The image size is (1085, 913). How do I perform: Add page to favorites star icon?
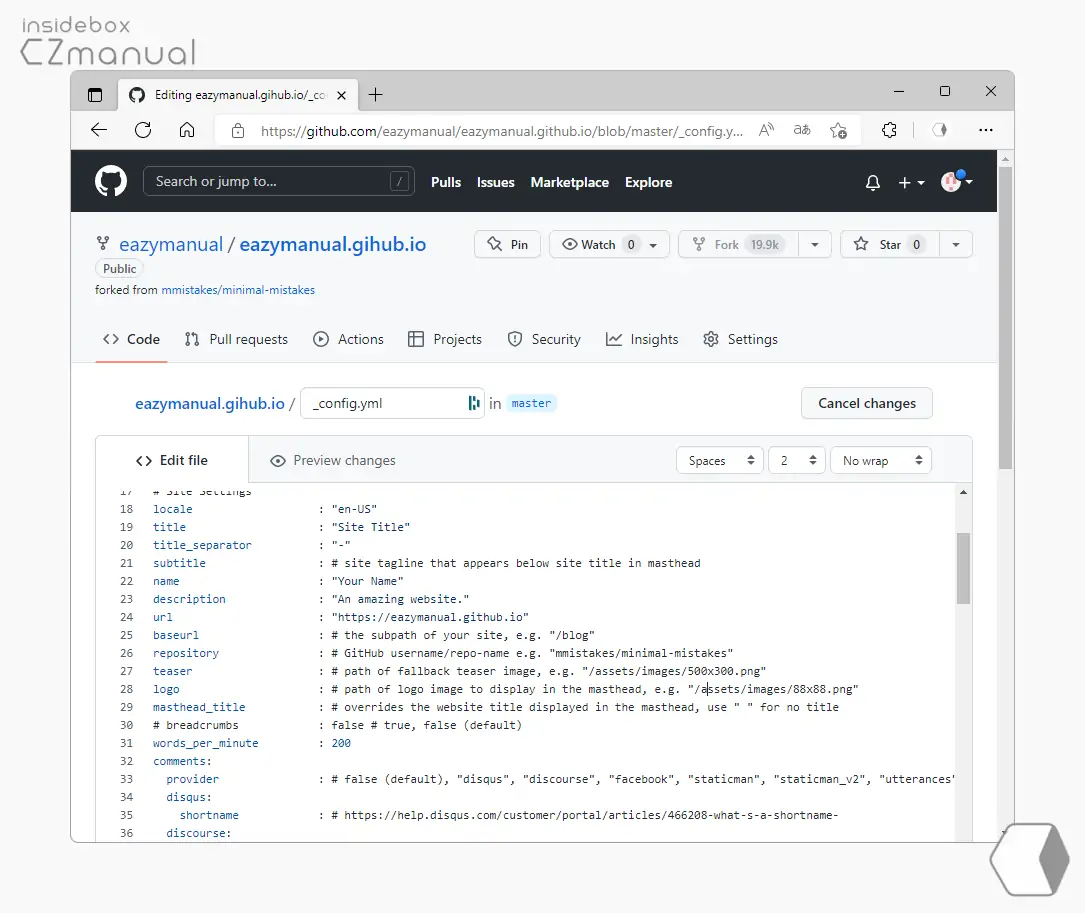(839, 130)
